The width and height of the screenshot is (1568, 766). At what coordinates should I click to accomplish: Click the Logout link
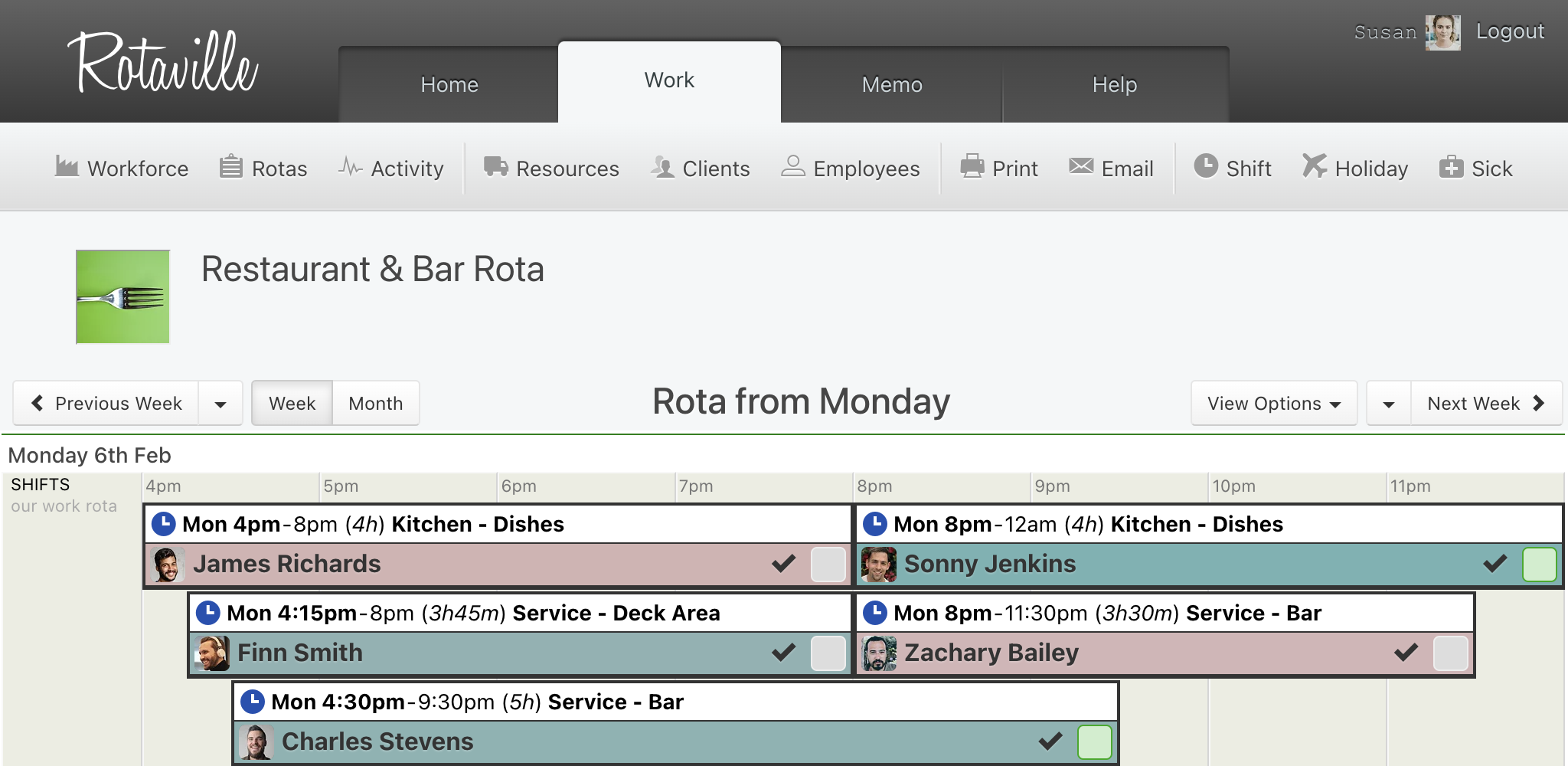(1510, 31)
